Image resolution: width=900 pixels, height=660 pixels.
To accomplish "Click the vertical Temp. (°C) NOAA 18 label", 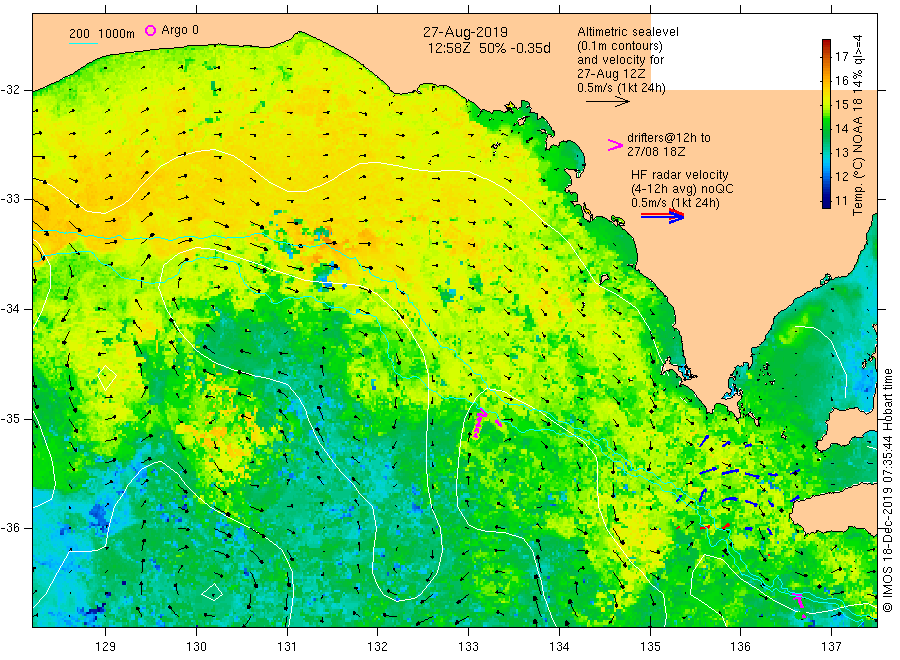I will click(x=858, y=125).
